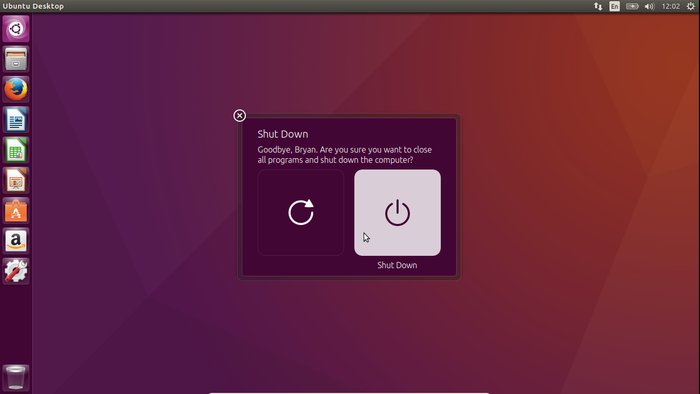Screen dimensions: 700x394
Task: Open the Trash in the launcher
Action: [x=16, y=378]
